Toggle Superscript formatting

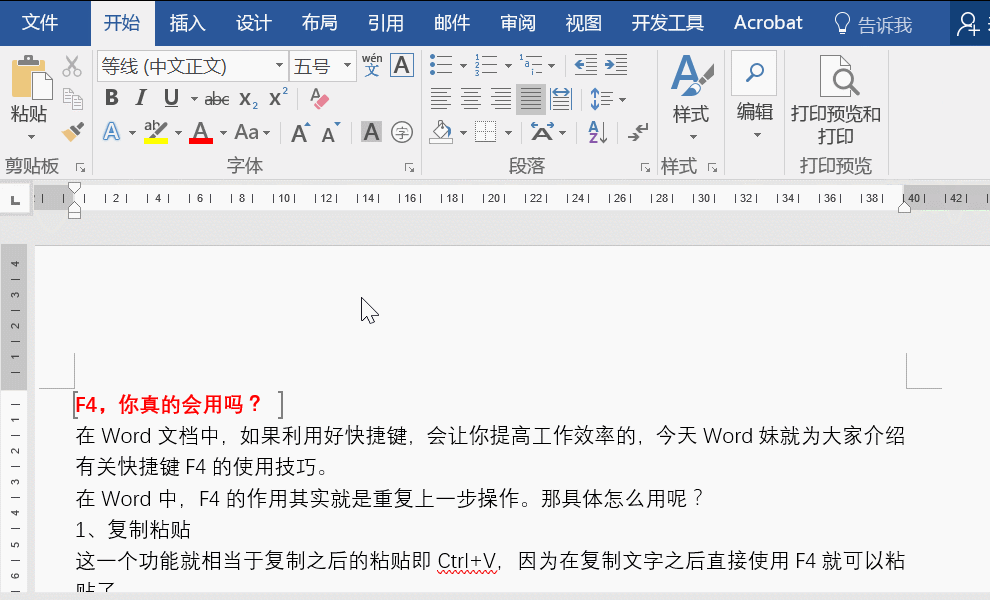(278, 98)
